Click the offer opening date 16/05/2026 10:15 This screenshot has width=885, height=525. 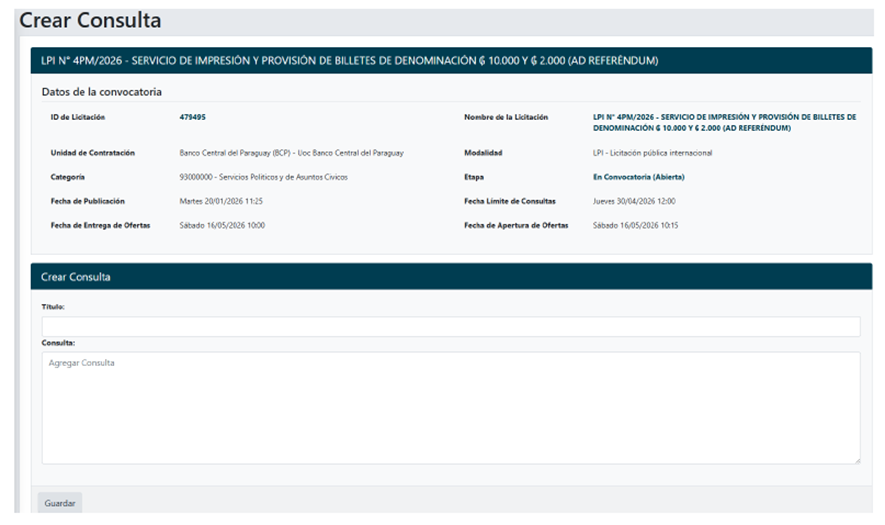pyautogui.click(x=635, y=225)
